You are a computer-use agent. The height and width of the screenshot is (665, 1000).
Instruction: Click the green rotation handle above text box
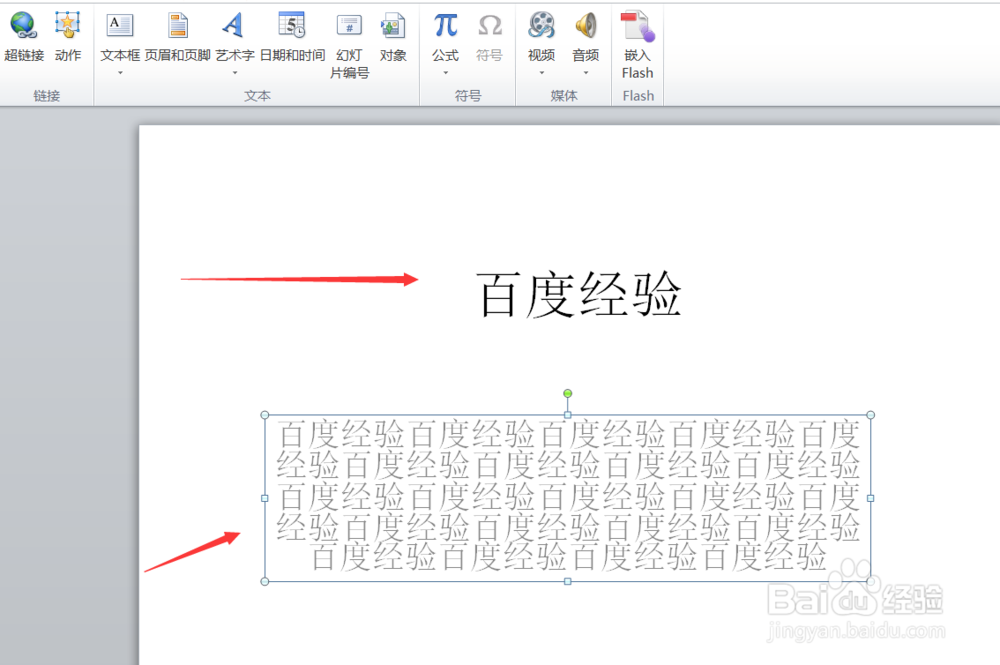[568, 393]
